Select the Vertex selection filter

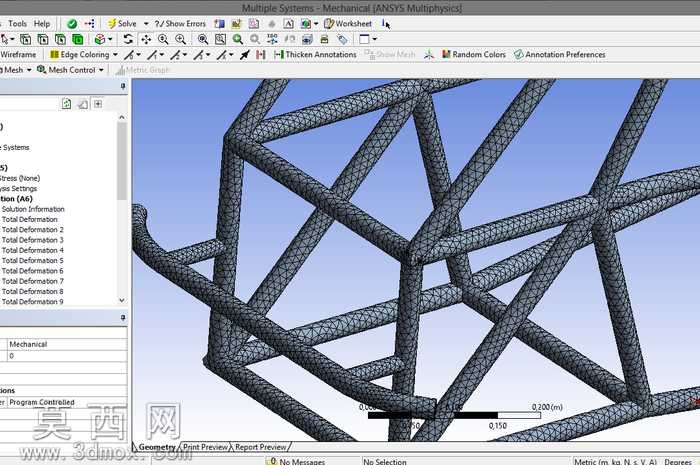tap(25, 39)
